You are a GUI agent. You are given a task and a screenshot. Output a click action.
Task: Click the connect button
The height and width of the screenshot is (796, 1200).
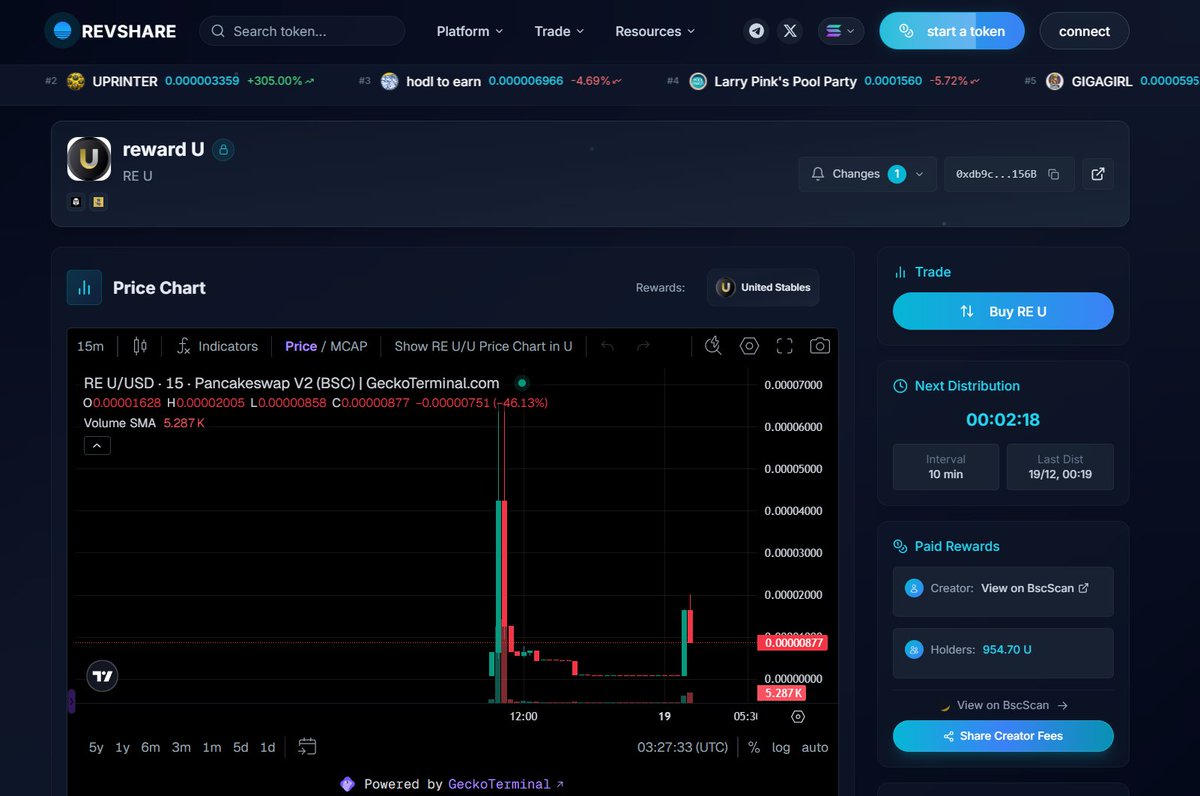pyautogui.click(x=1084, y=31)
